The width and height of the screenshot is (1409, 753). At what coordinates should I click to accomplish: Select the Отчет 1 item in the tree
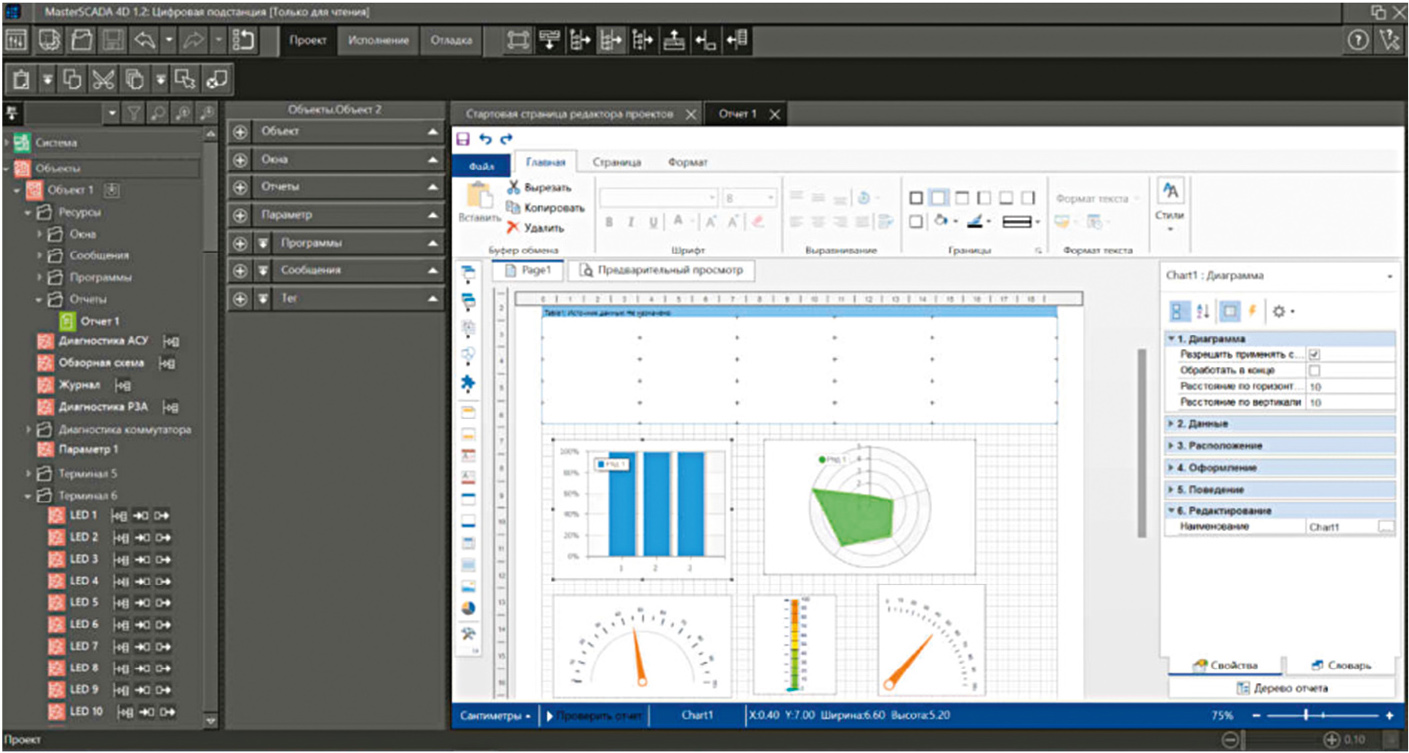tap(89, 321)
